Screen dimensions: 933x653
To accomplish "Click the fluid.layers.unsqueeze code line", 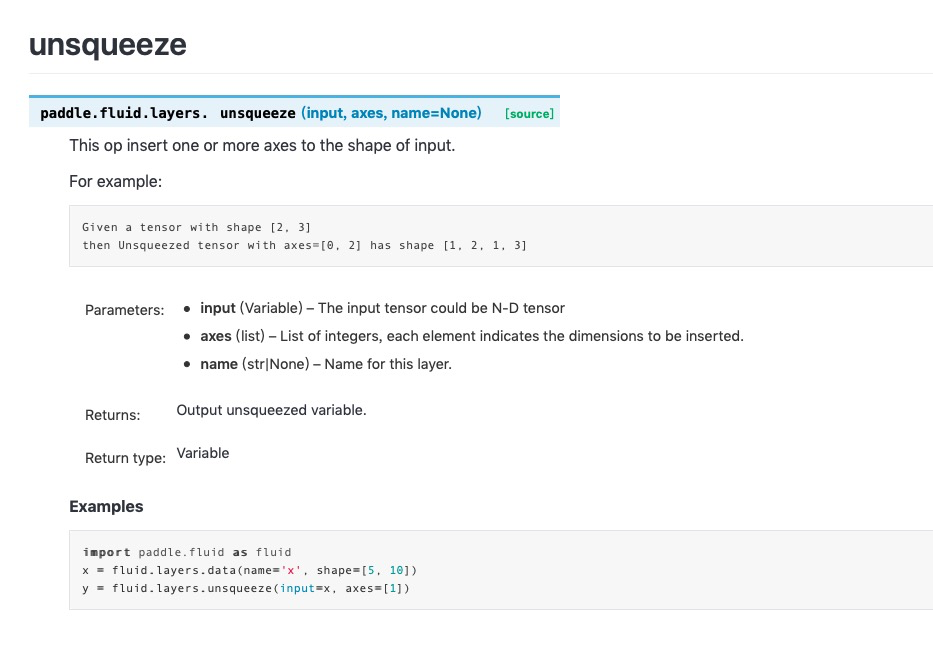I will click(246, 588).
